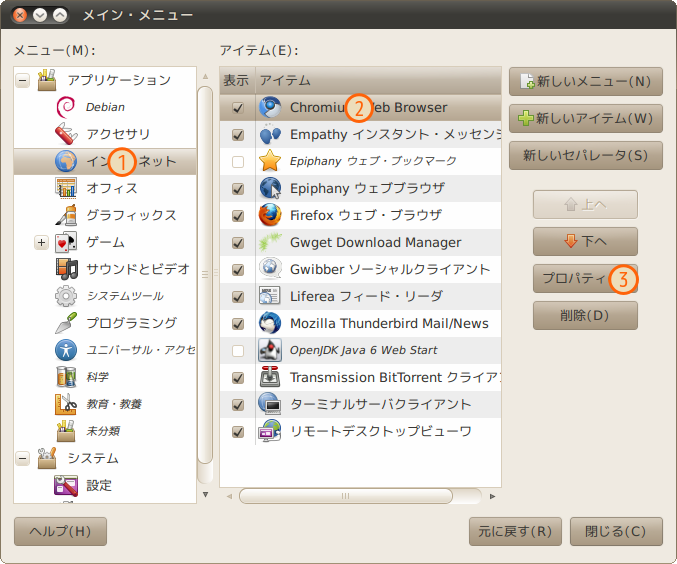The width and height of the screenshot is (677, 564).
Task: Click items list horizontal scroll right arrow
Action: (x=492, y=496)
